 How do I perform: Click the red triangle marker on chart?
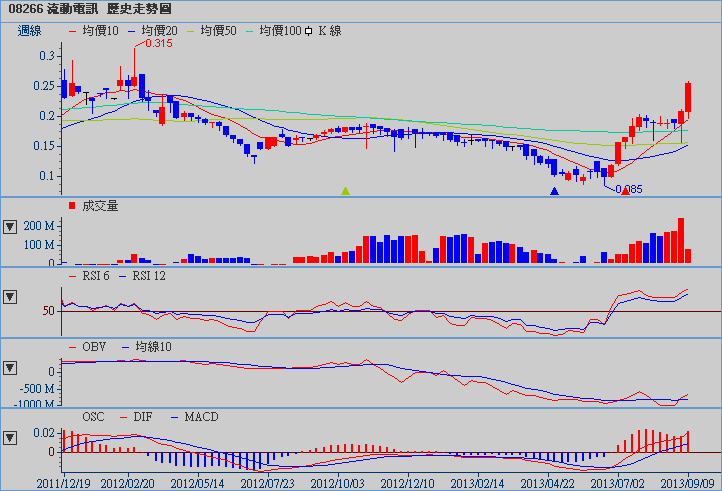coord(626,190)
